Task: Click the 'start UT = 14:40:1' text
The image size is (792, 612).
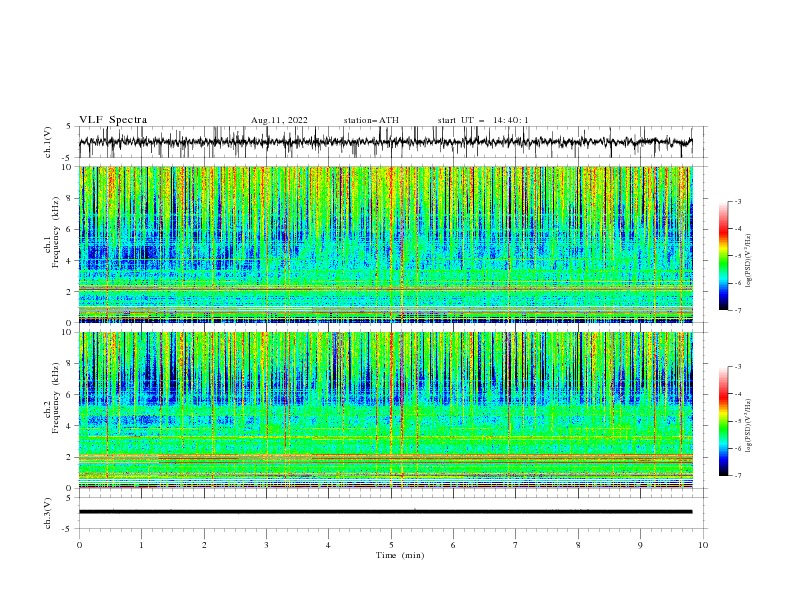Action: point(483,120)
